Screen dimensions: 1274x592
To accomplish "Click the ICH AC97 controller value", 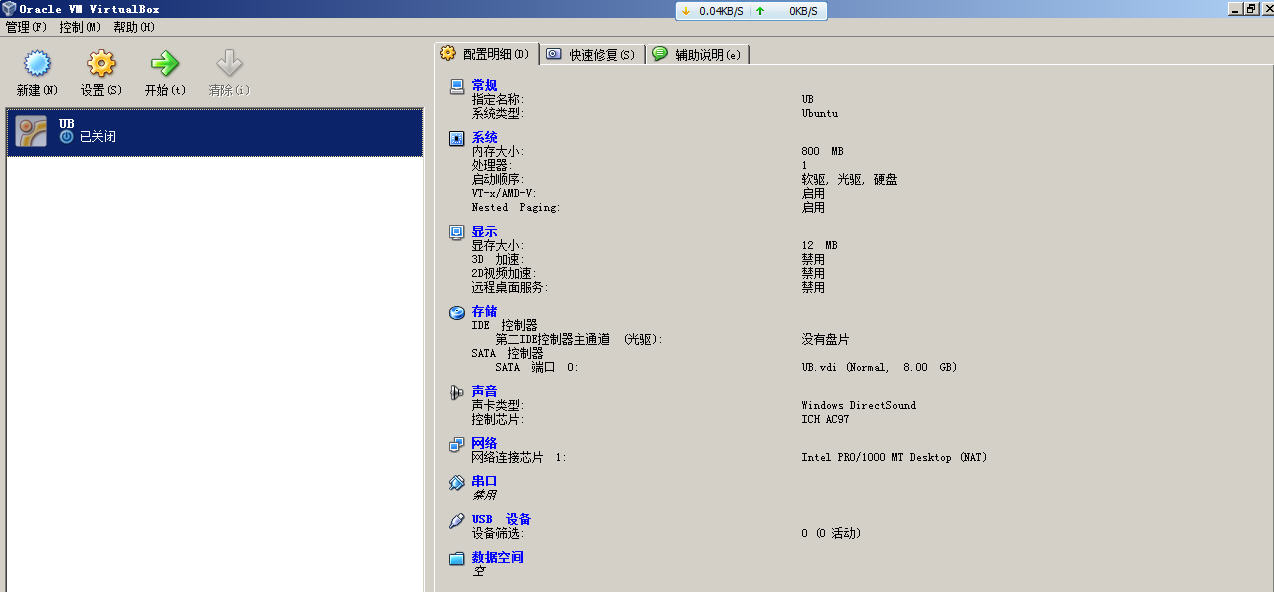I will pyautogui.click(x=825, y=420).
